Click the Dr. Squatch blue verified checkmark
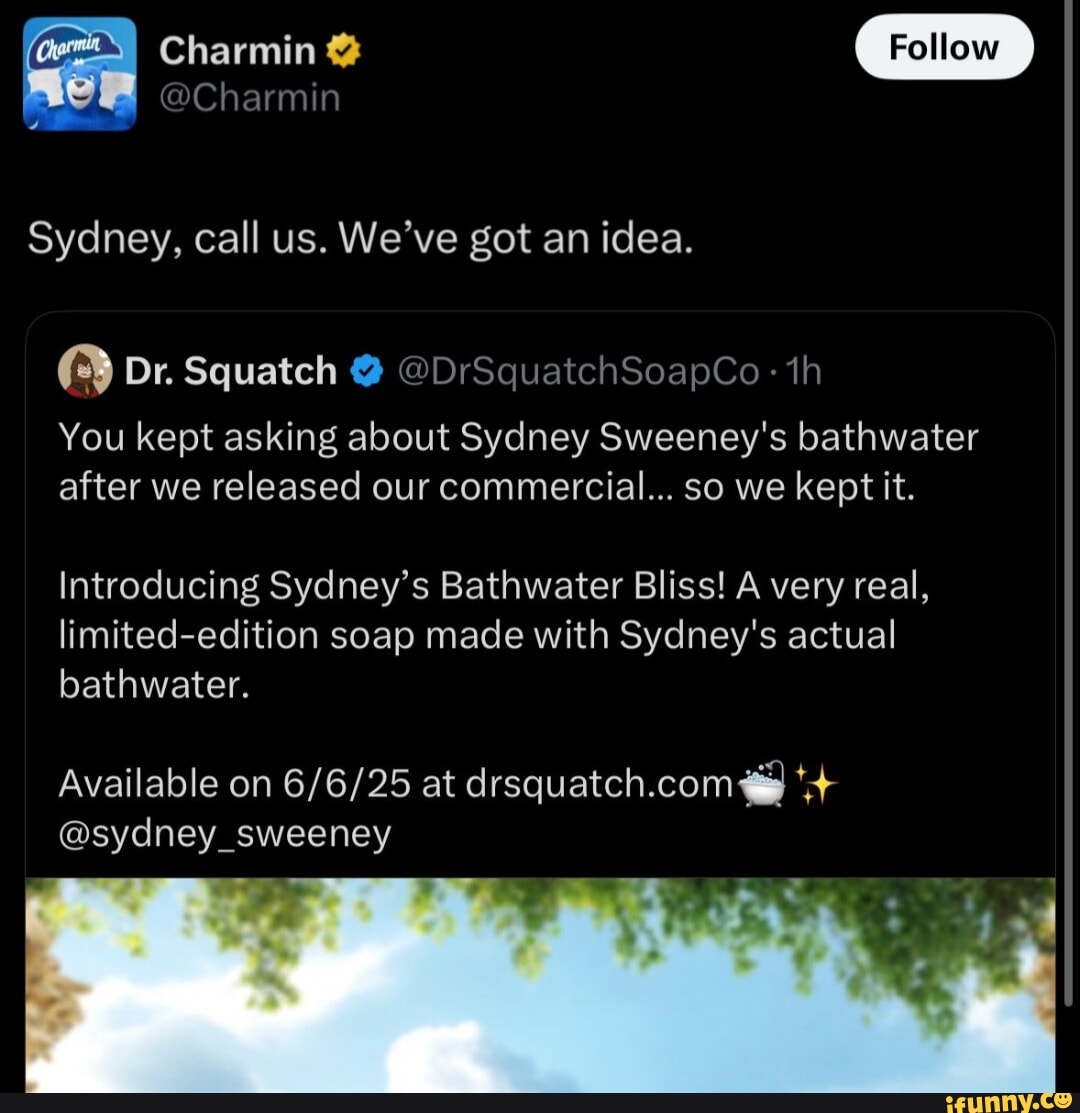This screenshot has width=1080, height=1113. point(367,370)
